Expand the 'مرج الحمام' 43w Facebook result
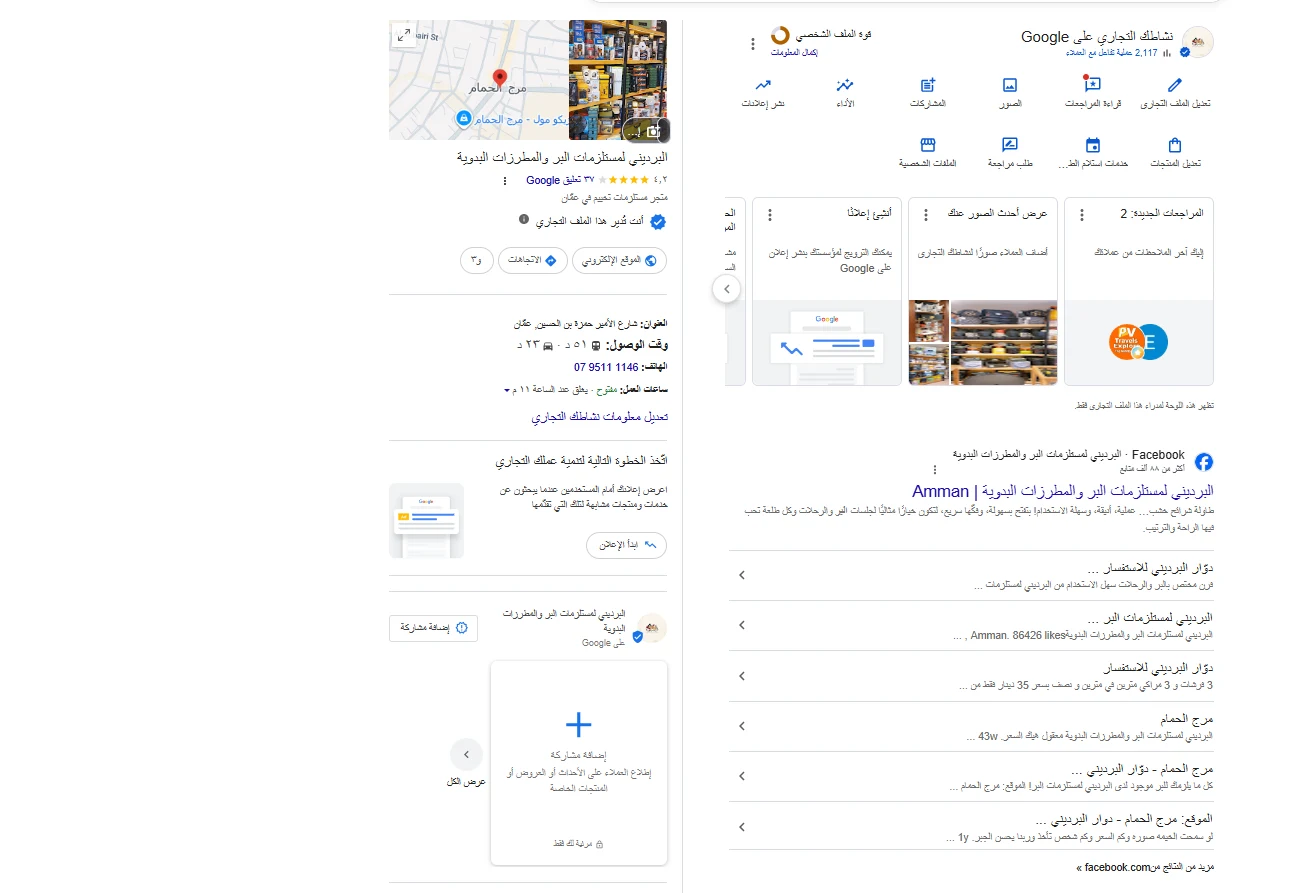The height and width of the screenshot is (893, 1310). click(x=741, y=726)
